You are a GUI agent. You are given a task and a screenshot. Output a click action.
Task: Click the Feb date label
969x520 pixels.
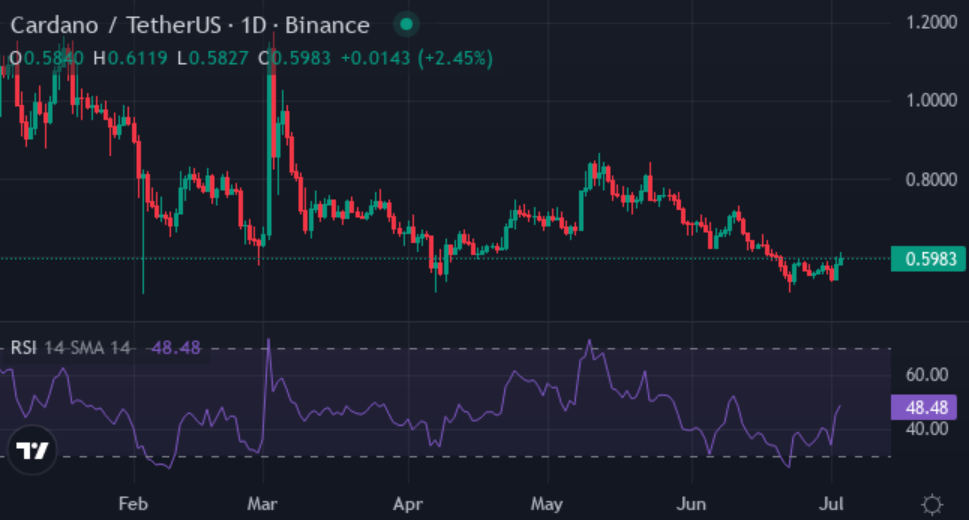tap(133, 504)
